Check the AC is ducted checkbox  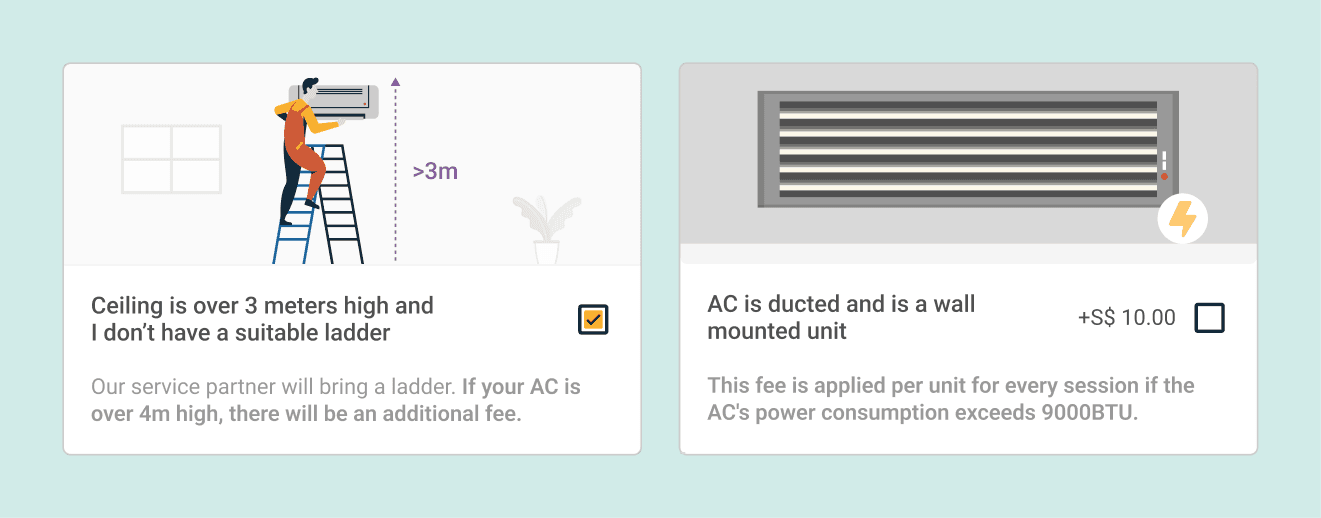1209,318
